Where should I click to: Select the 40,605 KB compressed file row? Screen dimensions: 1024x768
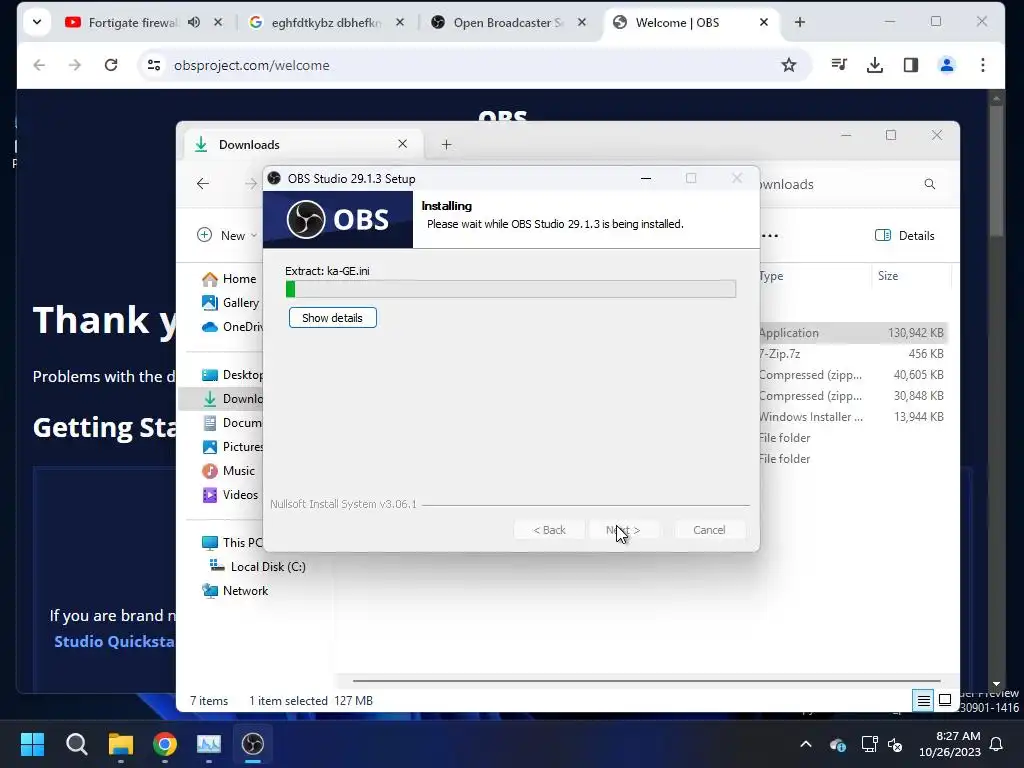[x=852, y=375]
